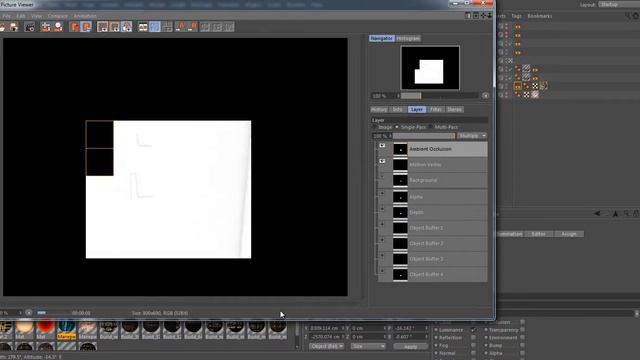Viewport: 640px width, 360px height.
Task: Expand the Depth layer plus sign
Action: tap(382, 209)
